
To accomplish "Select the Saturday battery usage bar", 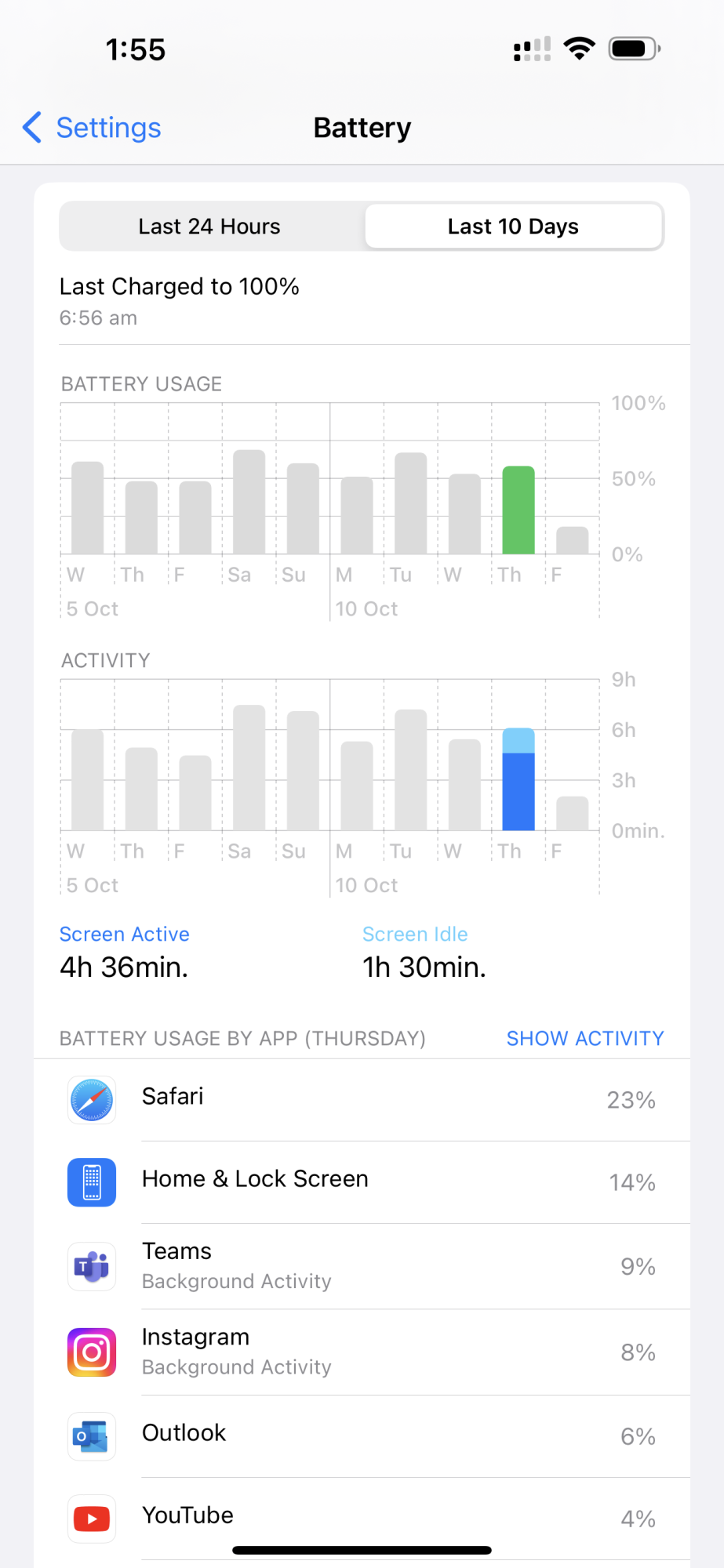I will [x=249, y=503].
